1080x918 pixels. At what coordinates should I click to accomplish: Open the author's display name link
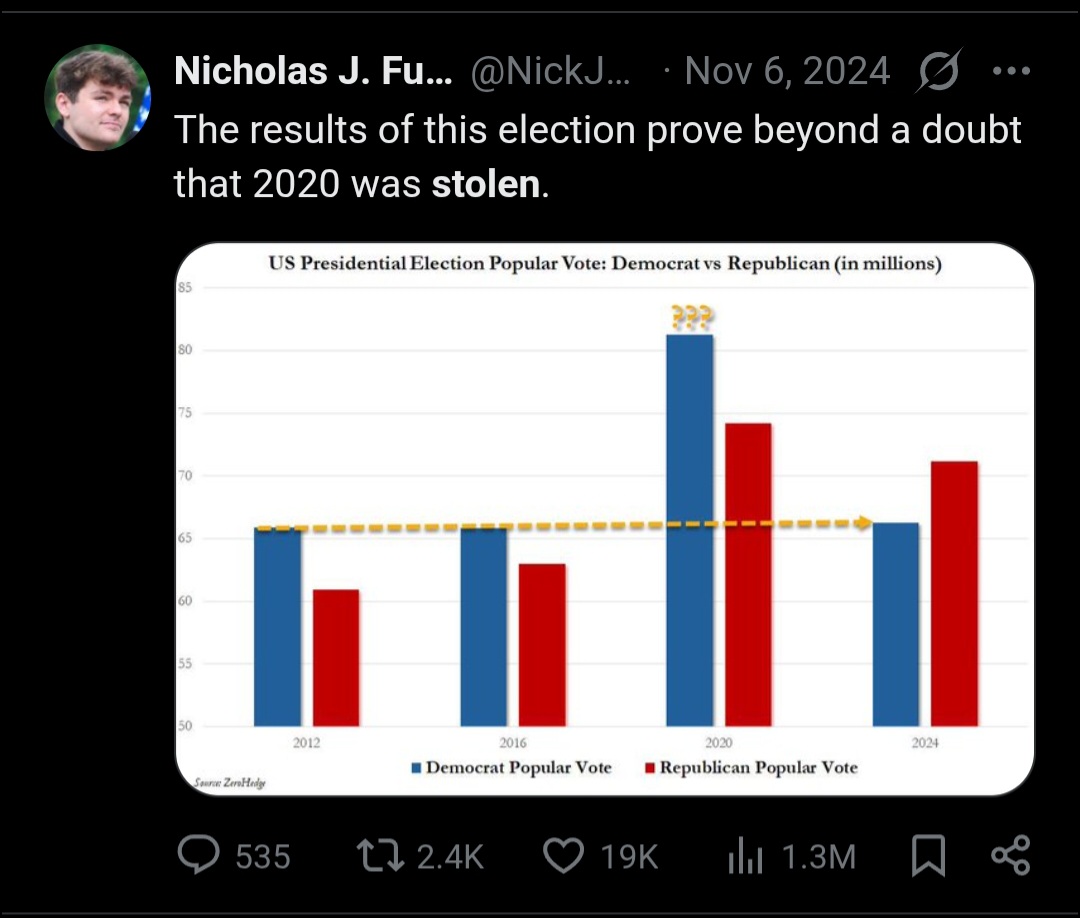coord(313,70)
